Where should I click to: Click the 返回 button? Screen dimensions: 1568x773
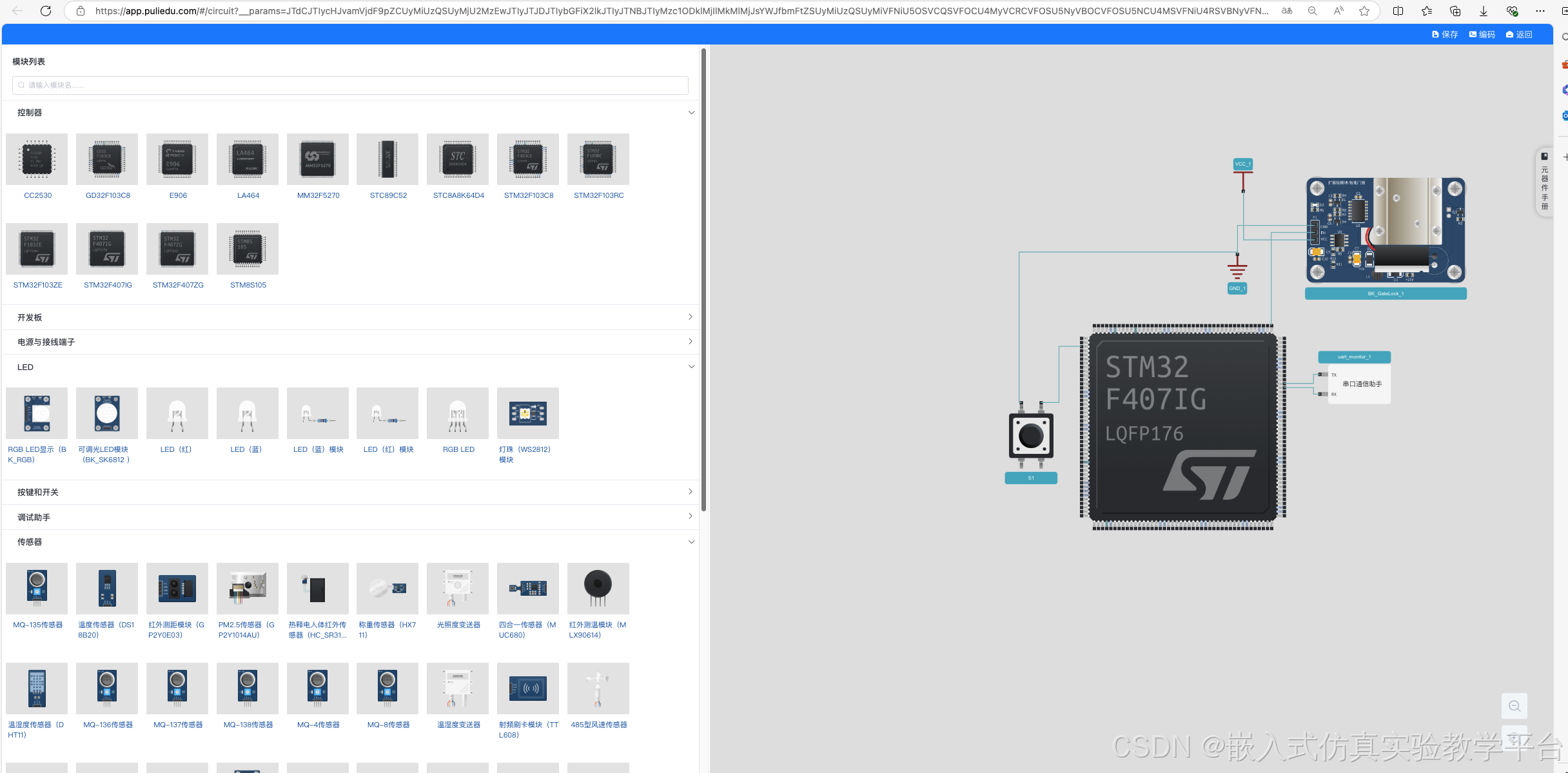[x=1519, y=35]
